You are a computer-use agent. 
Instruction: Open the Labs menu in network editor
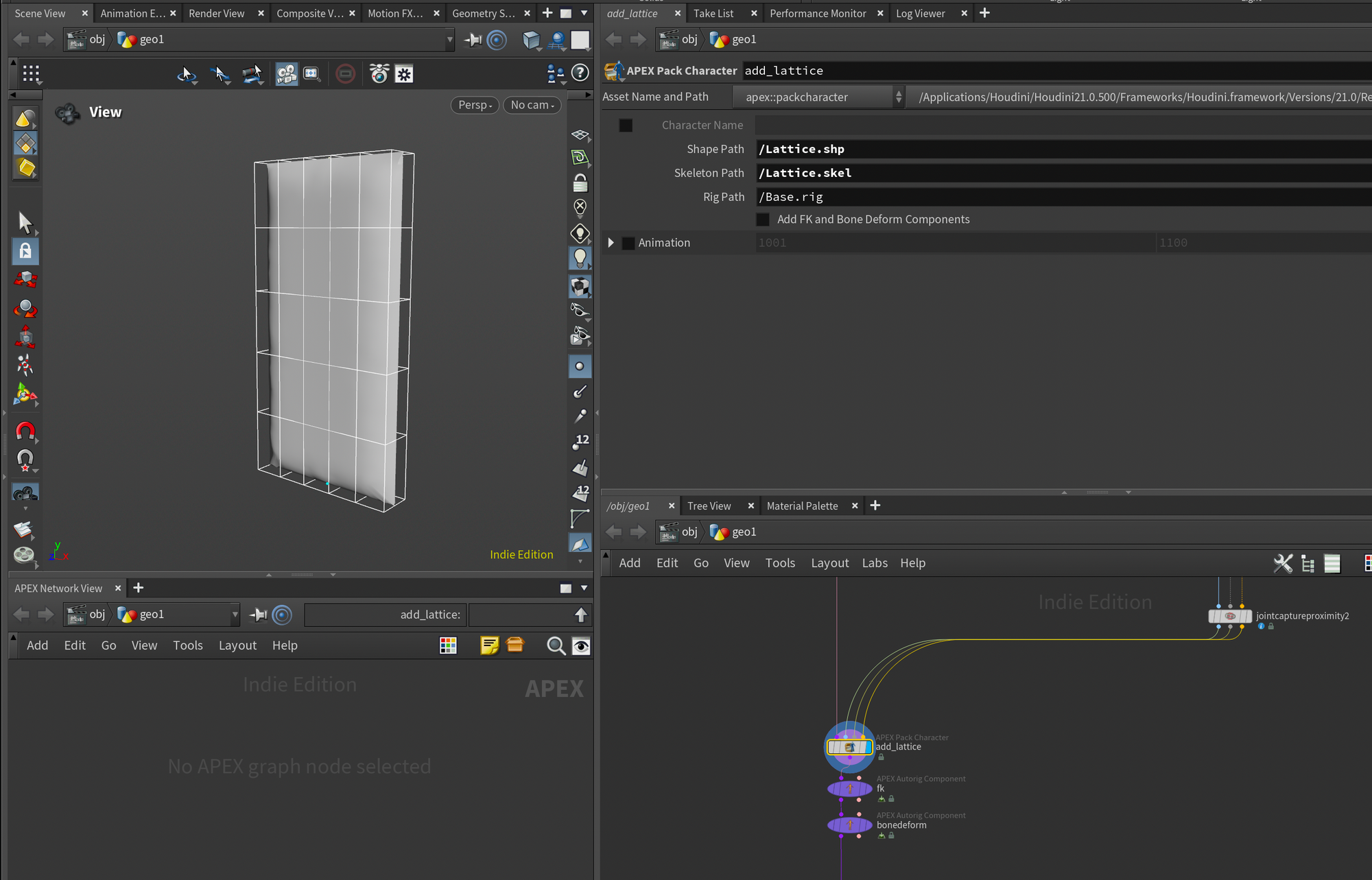874,563
